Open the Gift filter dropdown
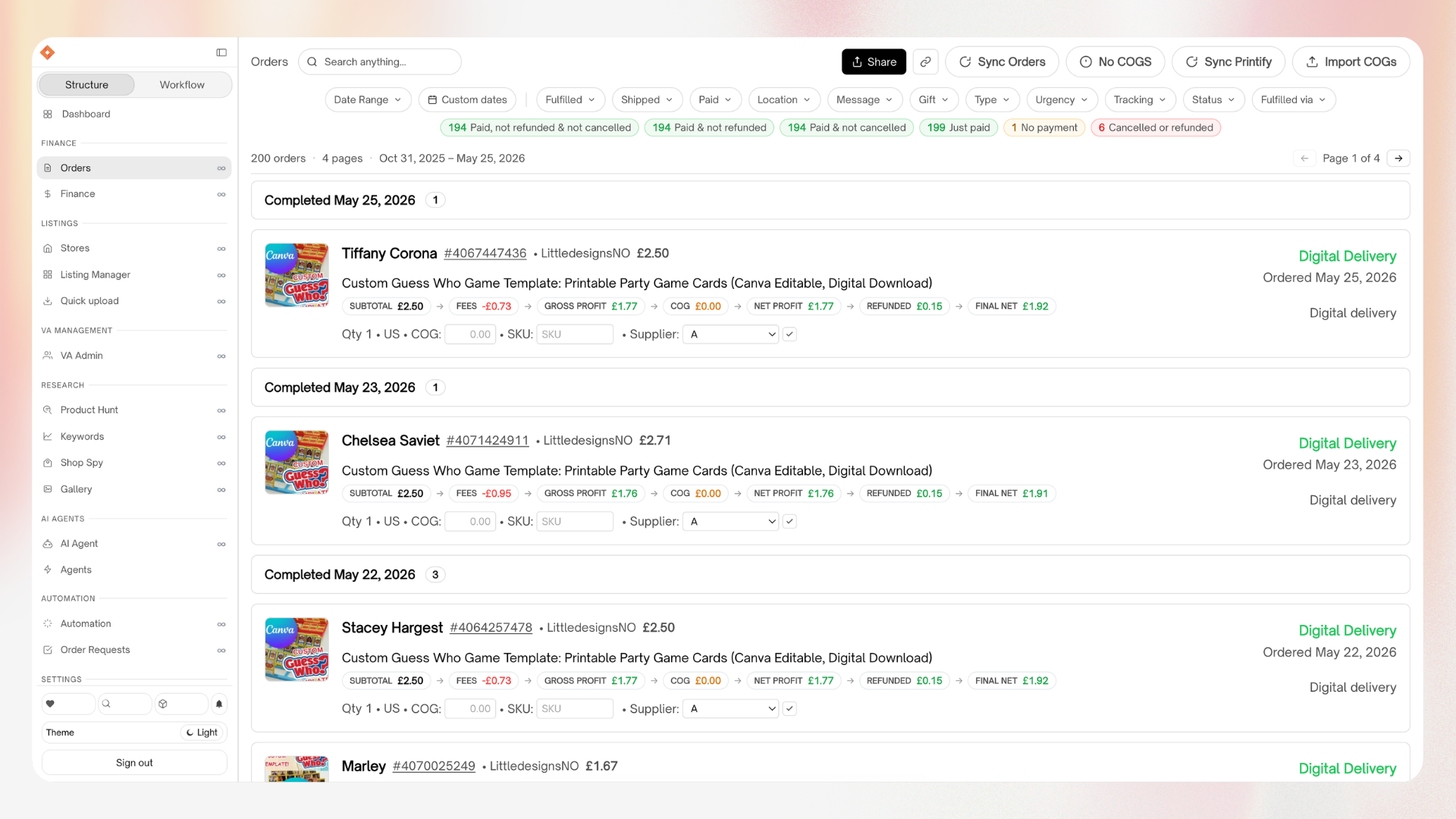Viewport: 1456px width, 819px height. pos(934,99)
